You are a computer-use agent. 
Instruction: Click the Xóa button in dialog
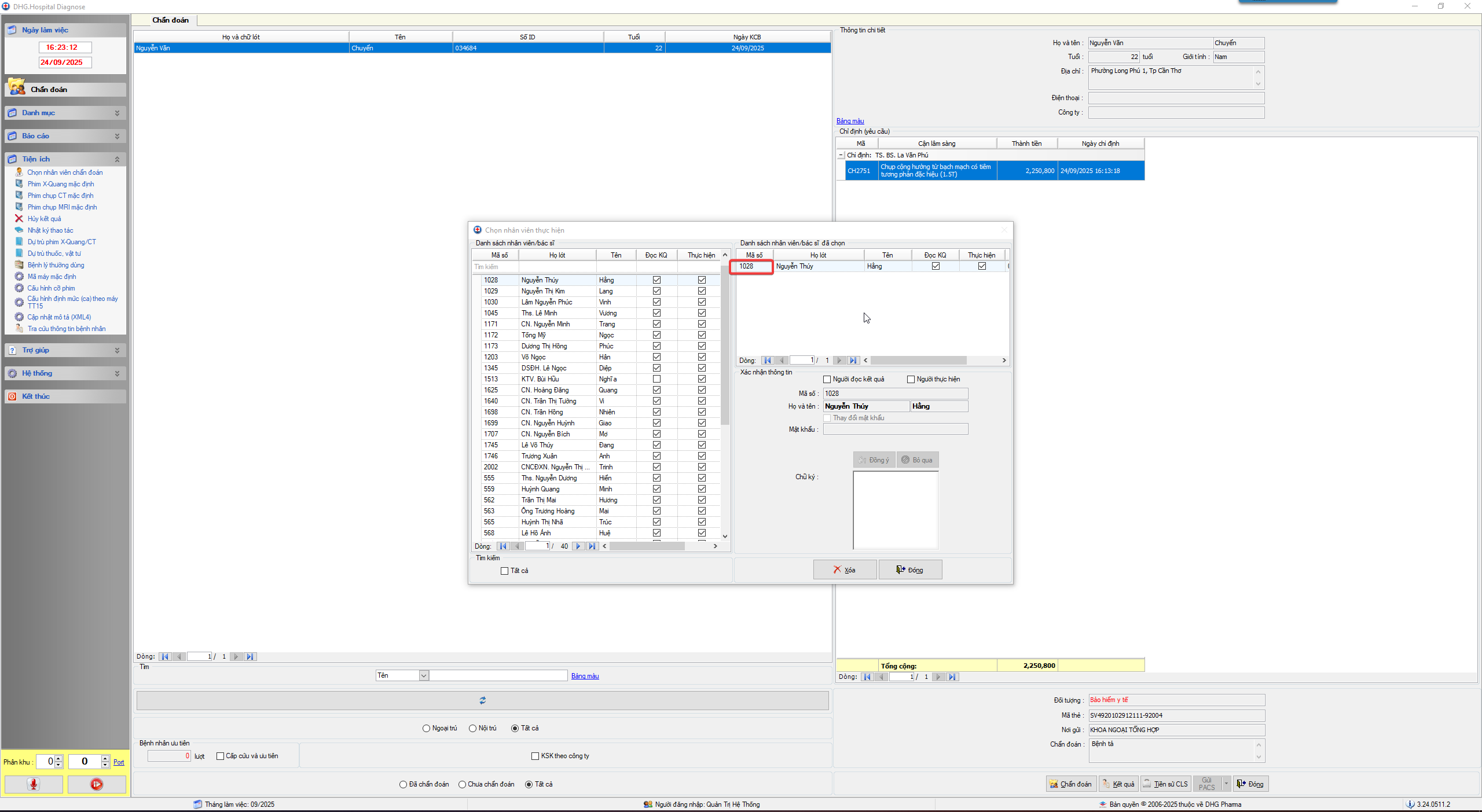tap(844, 569)
